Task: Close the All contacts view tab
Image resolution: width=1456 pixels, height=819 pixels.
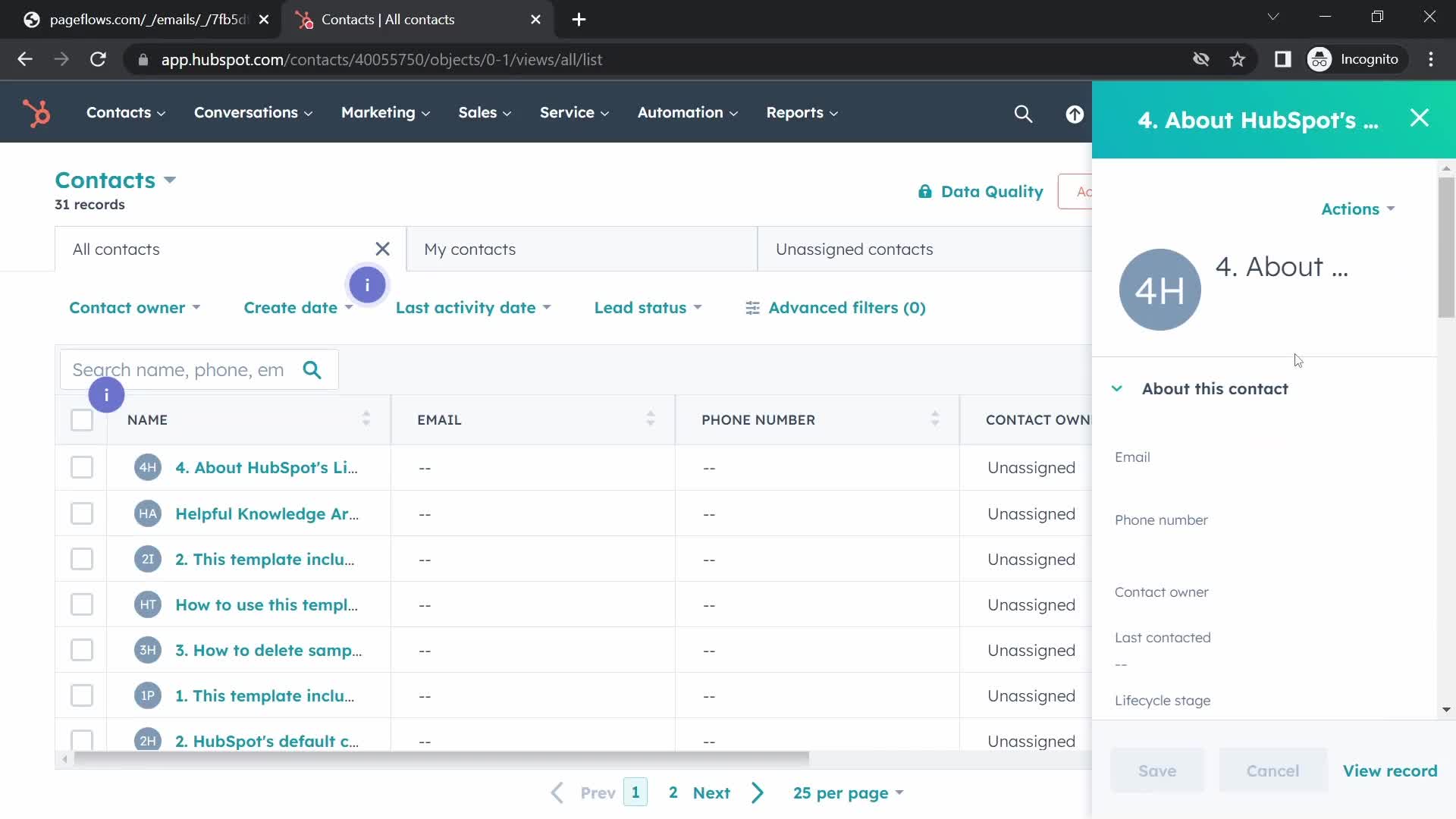Action: 382,249
